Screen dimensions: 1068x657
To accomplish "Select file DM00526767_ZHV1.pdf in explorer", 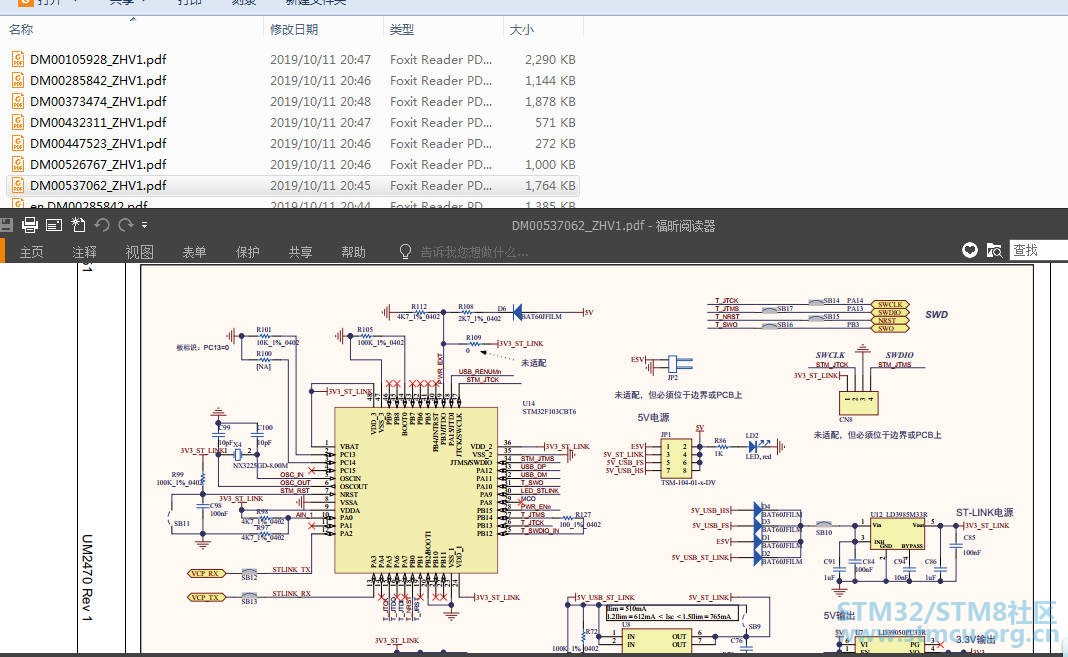I will [x=98, y=165].
